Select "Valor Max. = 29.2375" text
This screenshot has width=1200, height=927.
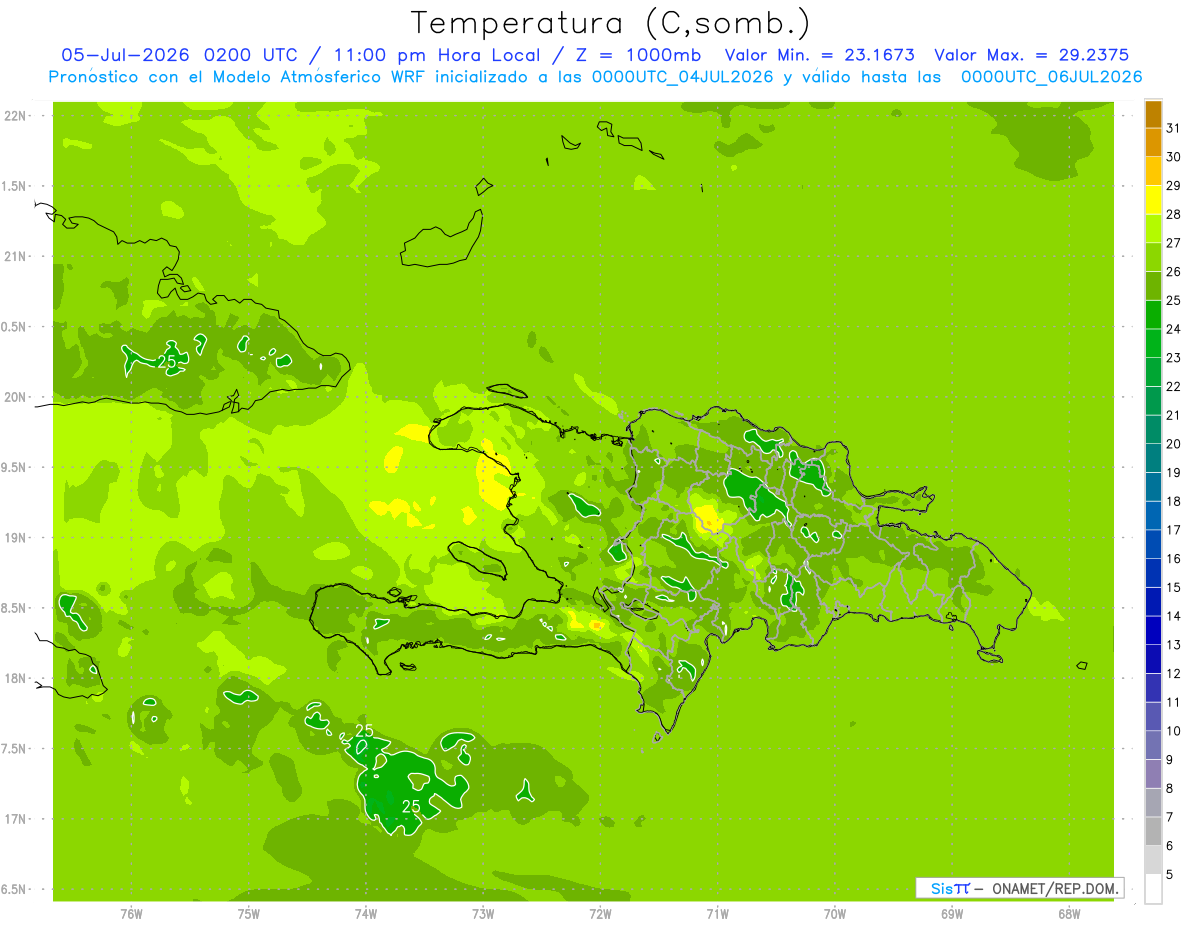click(x=1032, y=55)
